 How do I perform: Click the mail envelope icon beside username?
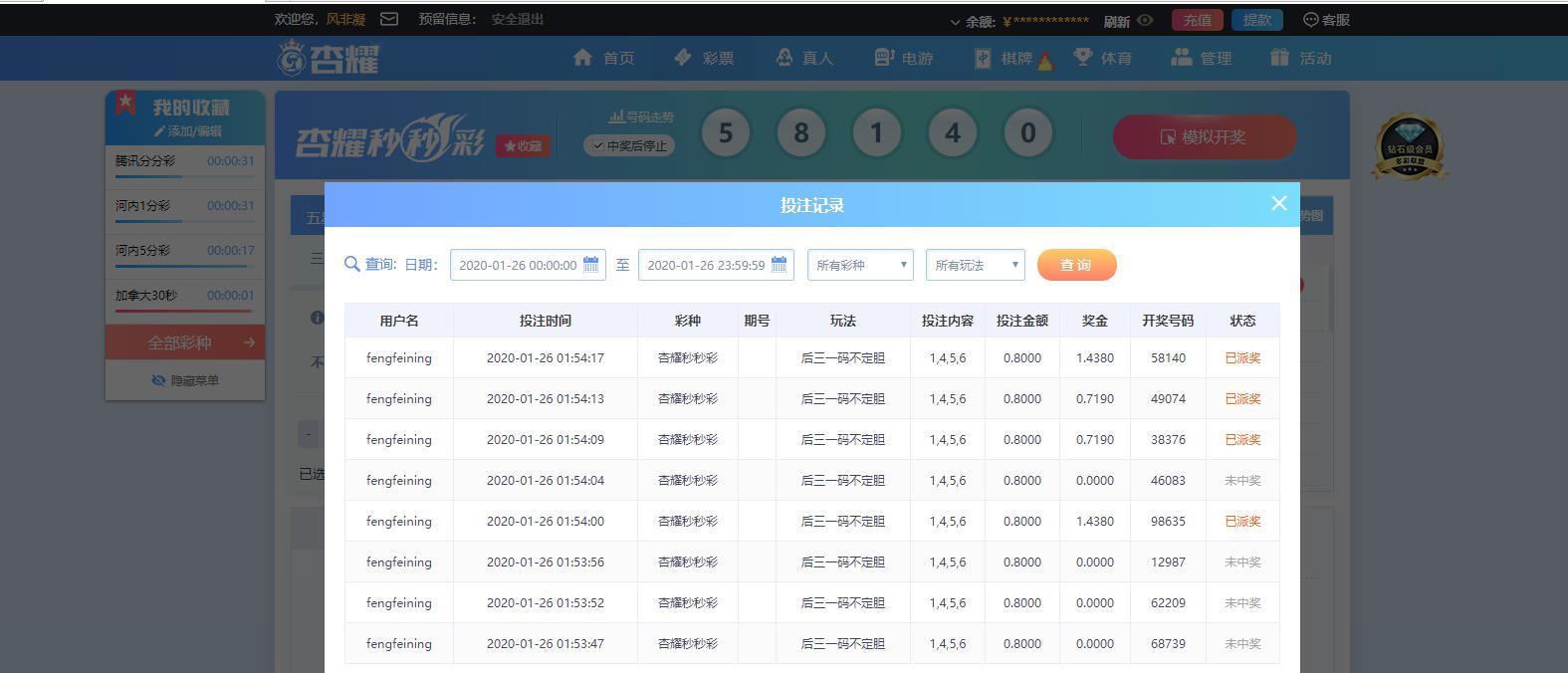click(389, 19)
